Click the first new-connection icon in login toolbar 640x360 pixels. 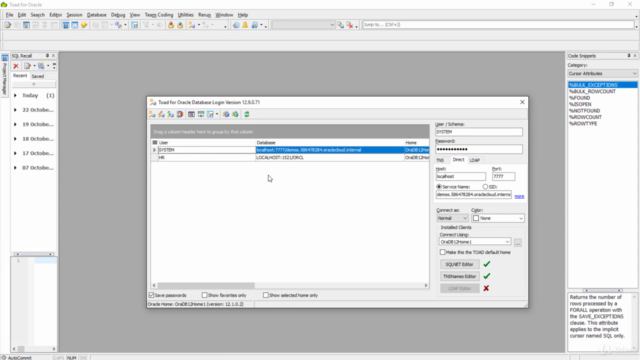coord(152,114)
